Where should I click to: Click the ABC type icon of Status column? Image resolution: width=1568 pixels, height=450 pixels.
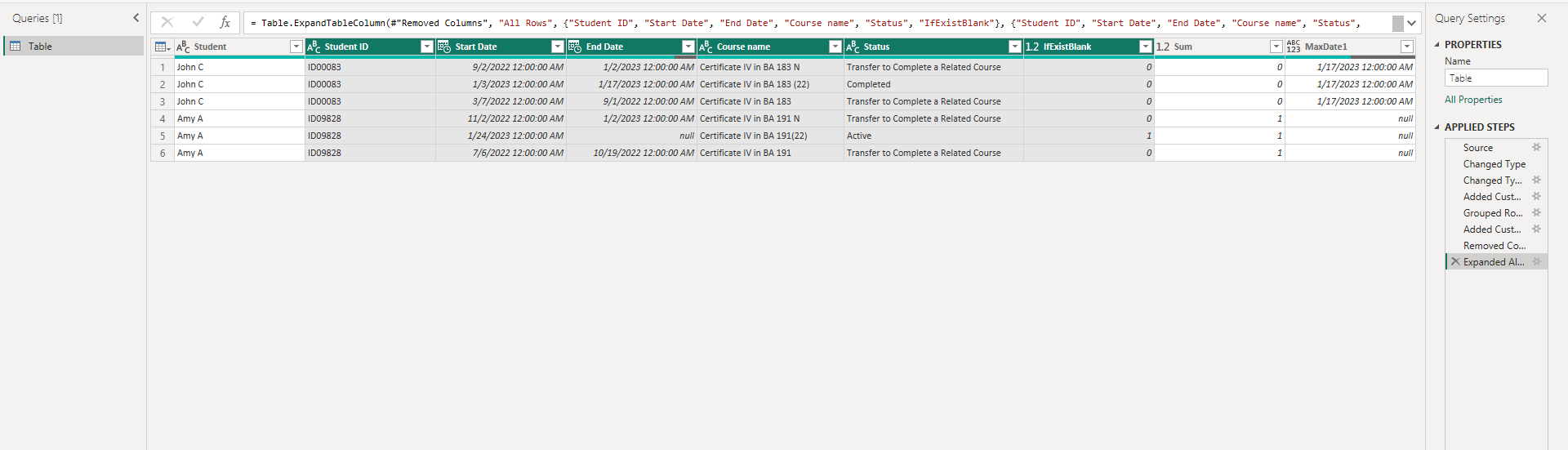coord(853,47)
